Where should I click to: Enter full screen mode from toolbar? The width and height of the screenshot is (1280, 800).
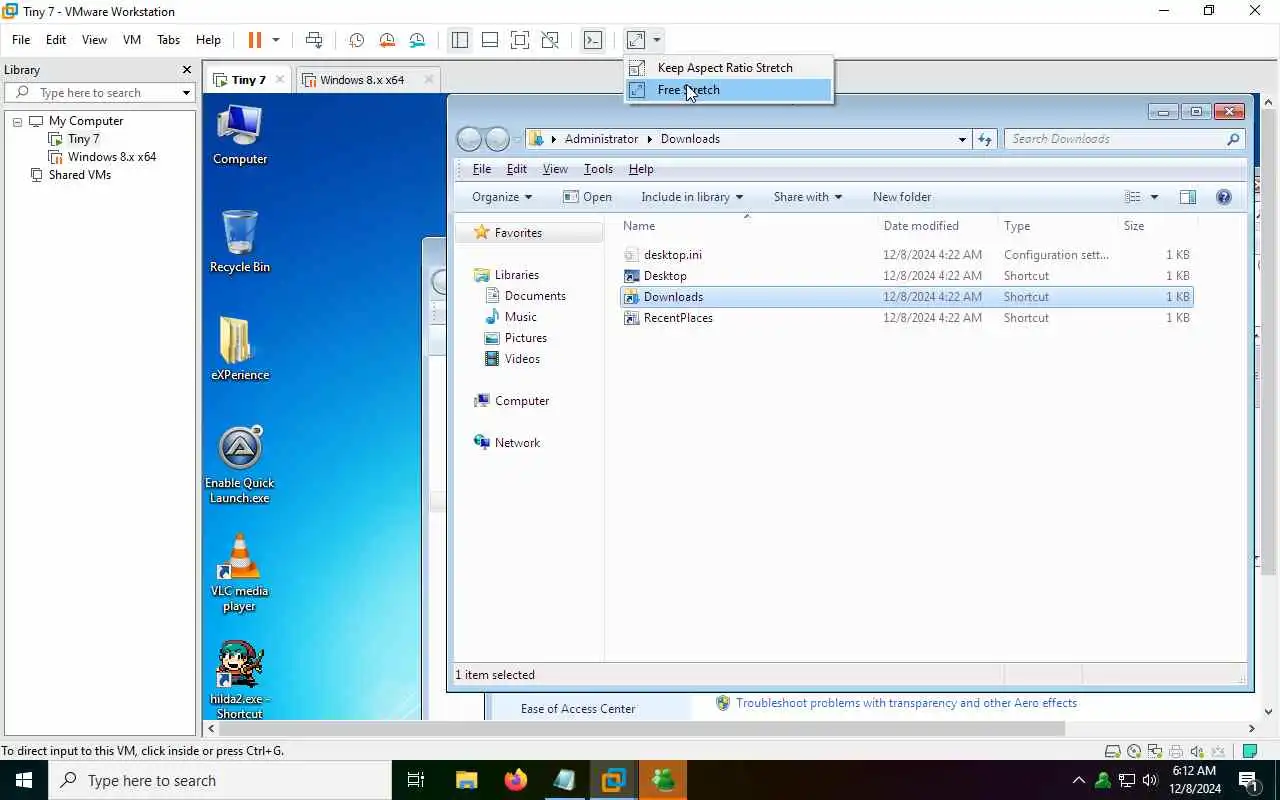point(520,40)
